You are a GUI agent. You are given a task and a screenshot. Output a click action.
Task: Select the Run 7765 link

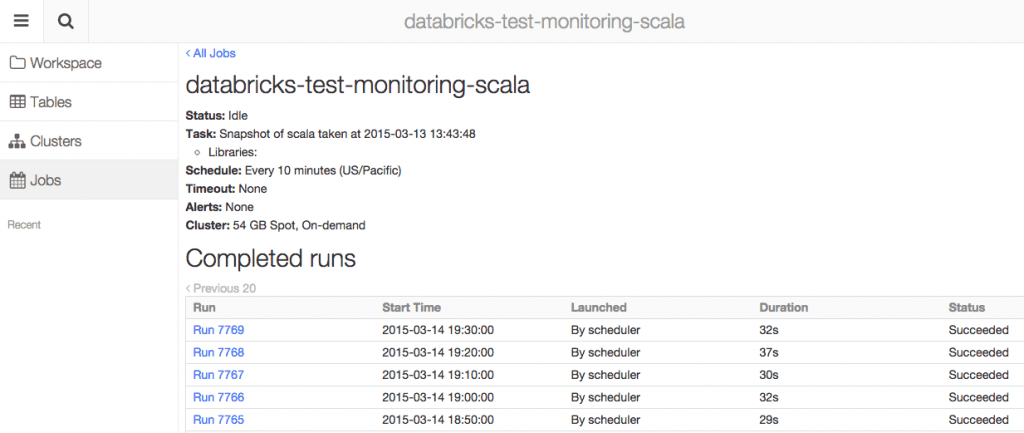click(x=218, y=420)
